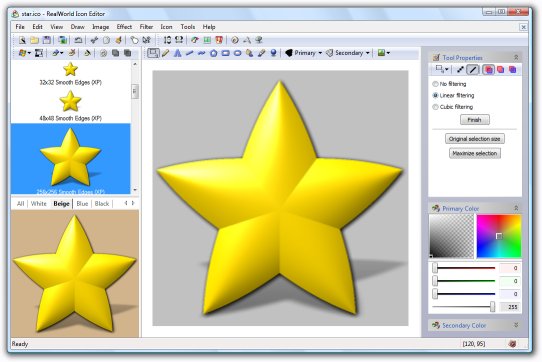Switch to the Blue background tab
The image size is (542, 362).
point(82,204)
